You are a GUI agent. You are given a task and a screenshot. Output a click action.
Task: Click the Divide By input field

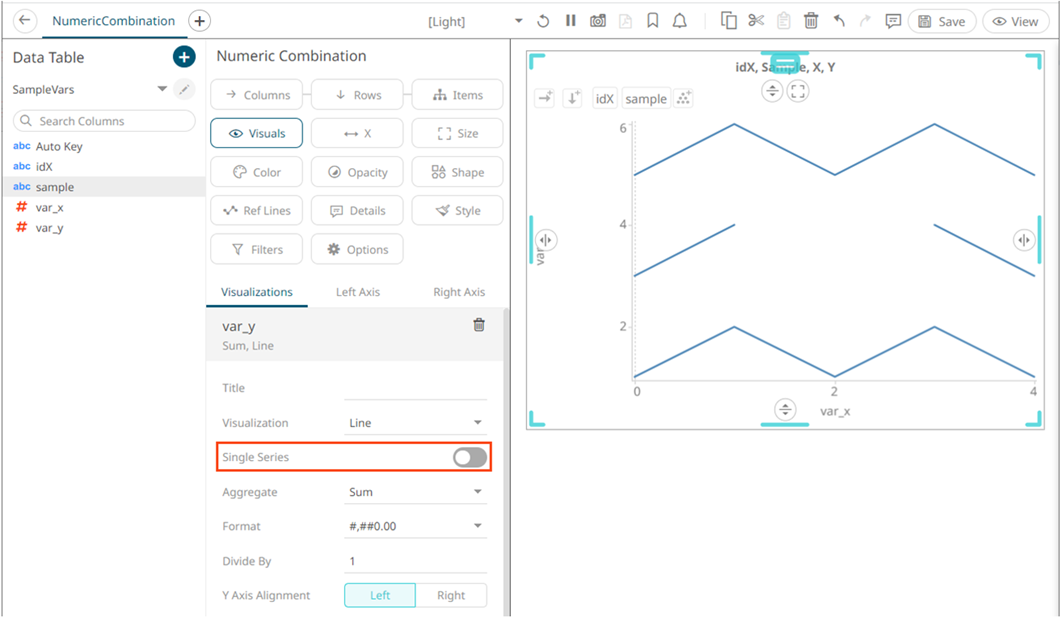tap(415, 561)
